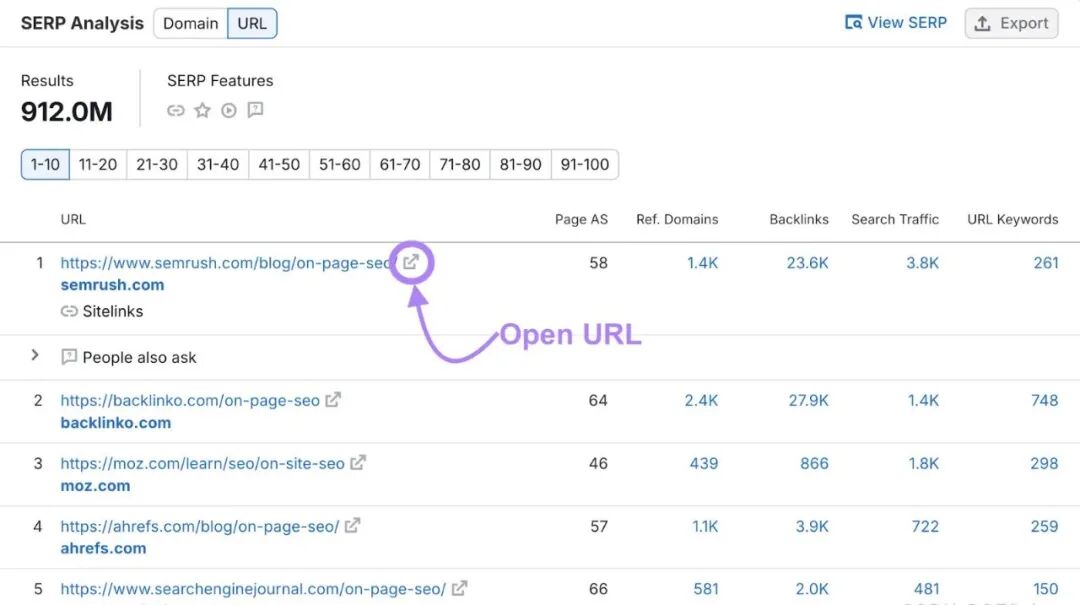The image size is (1080, 605).
Task: Click the ahrefs.com domain link
Action: [x=103, y=548]
